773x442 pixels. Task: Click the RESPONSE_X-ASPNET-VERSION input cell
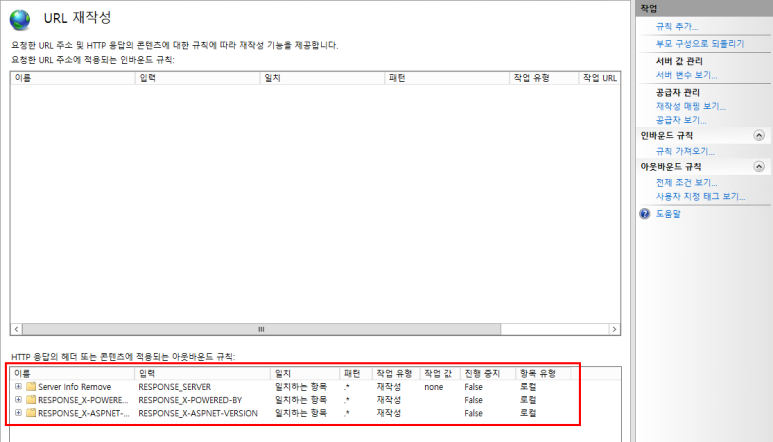pyautogui.click(x=198, y=413)
